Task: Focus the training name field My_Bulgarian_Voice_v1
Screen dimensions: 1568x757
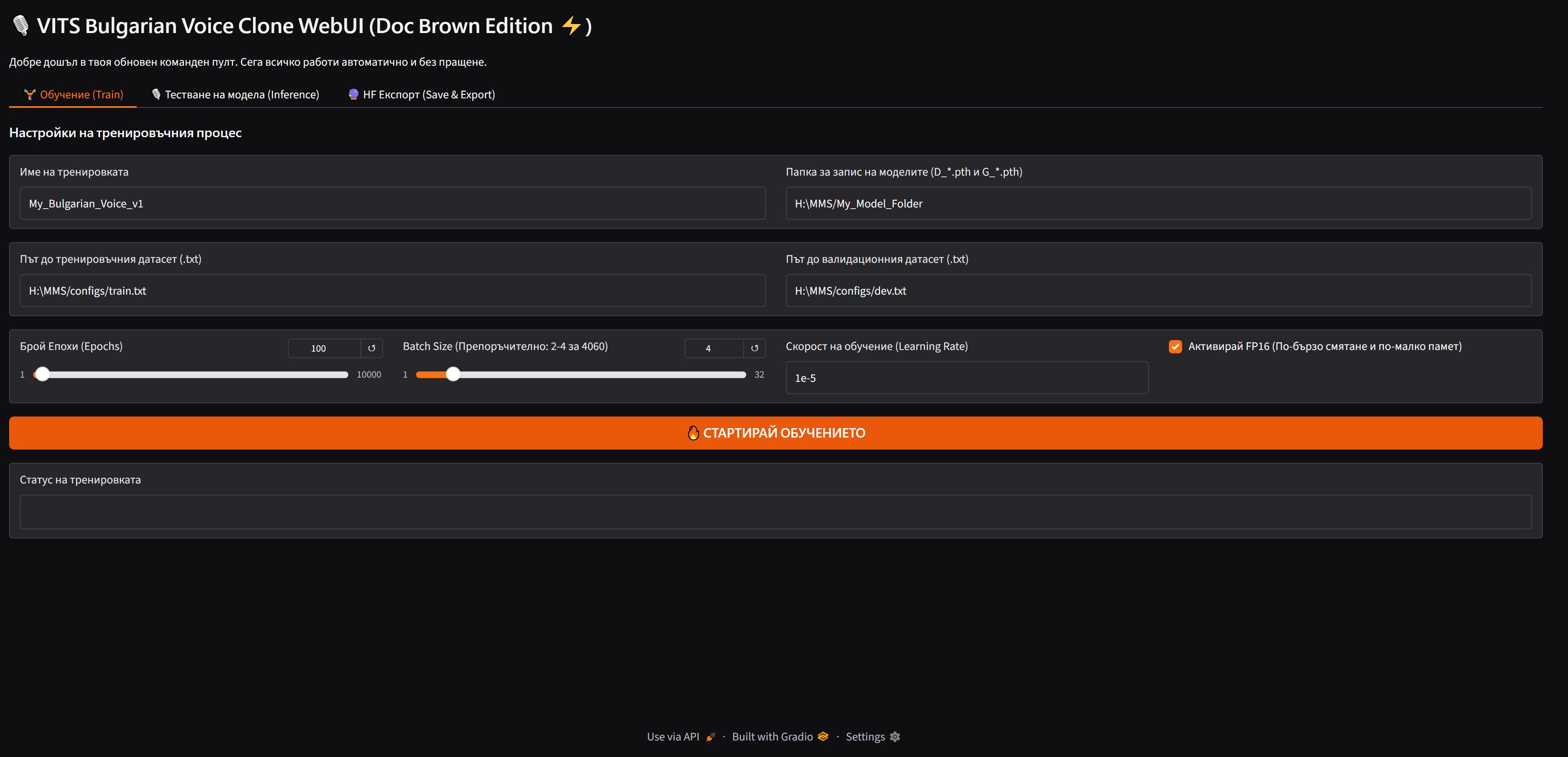Action: click(x=393, y=203)
